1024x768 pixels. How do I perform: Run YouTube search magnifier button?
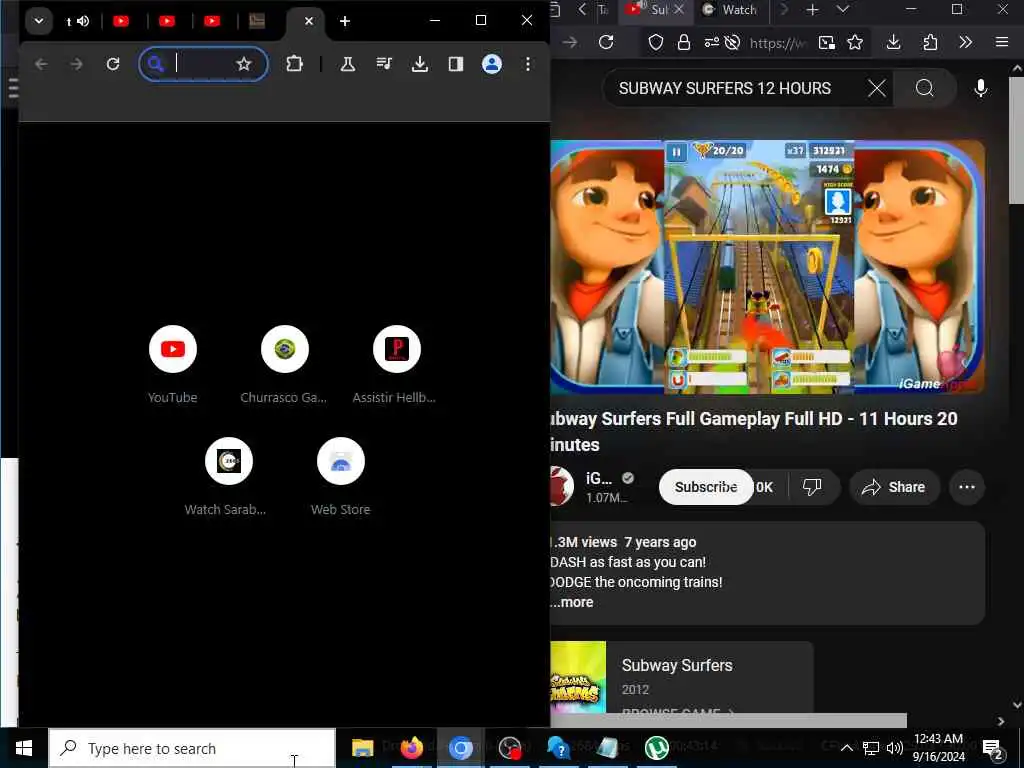coord(925,88)
